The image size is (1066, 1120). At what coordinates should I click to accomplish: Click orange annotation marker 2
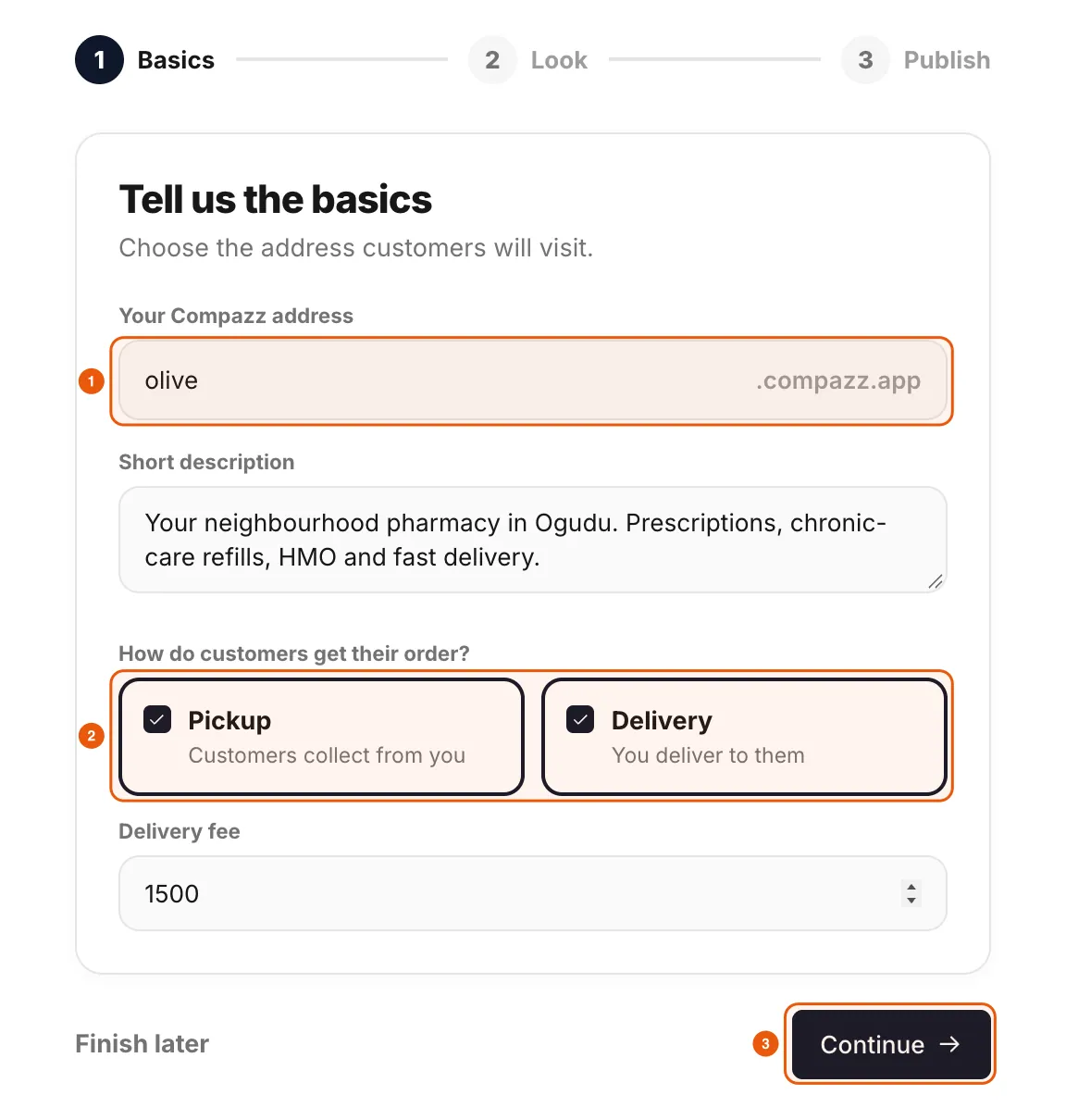(x=91, y=736)
